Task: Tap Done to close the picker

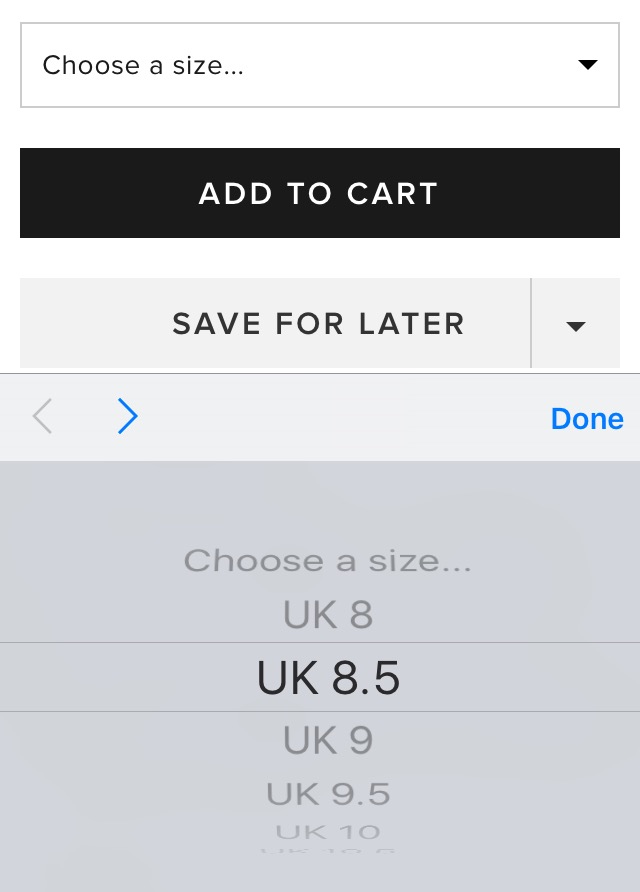Action: 587,418
